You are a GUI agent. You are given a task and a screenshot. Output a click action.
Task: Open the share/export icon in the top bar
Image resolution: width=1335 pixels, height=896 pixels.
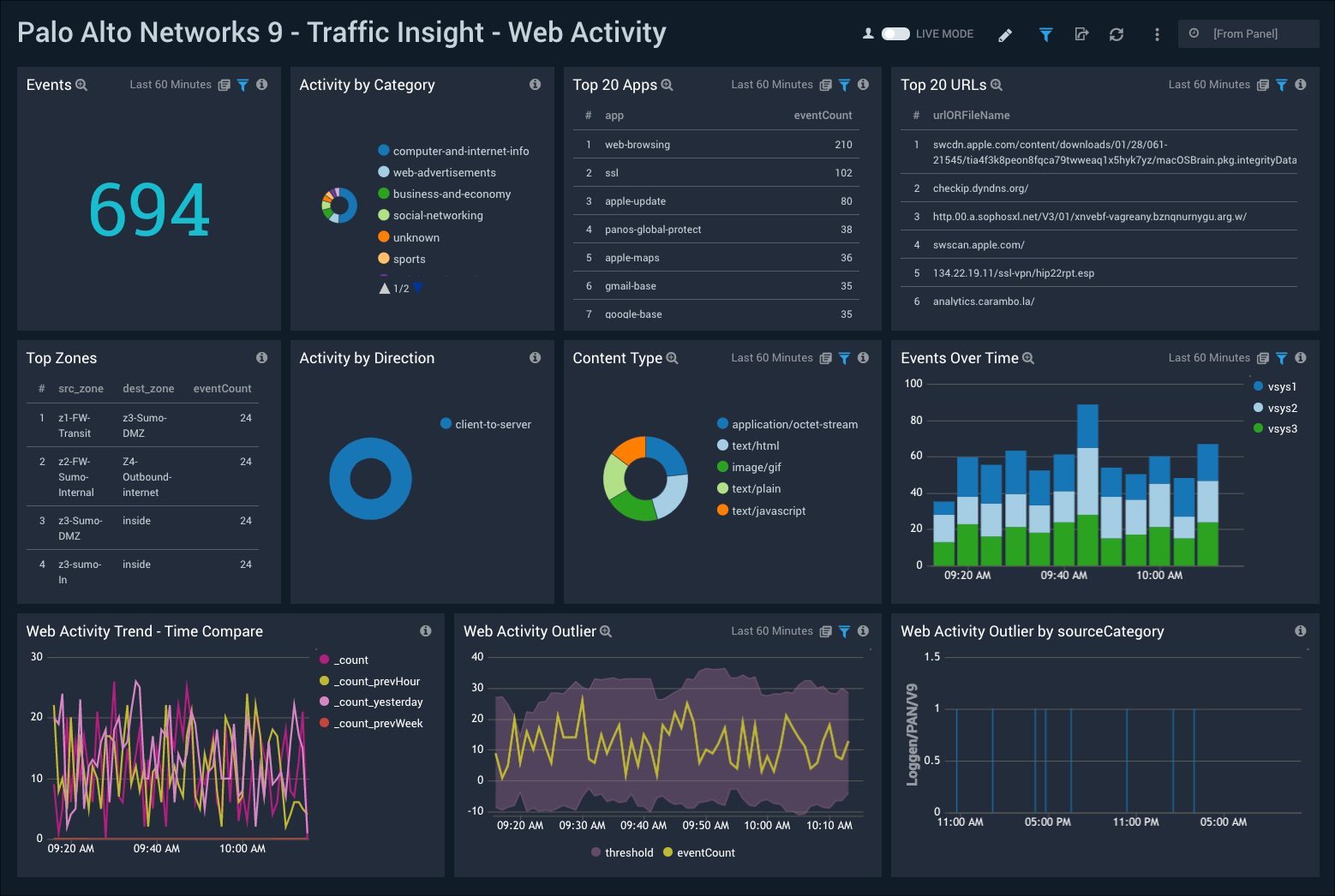tap(1081, 34)
